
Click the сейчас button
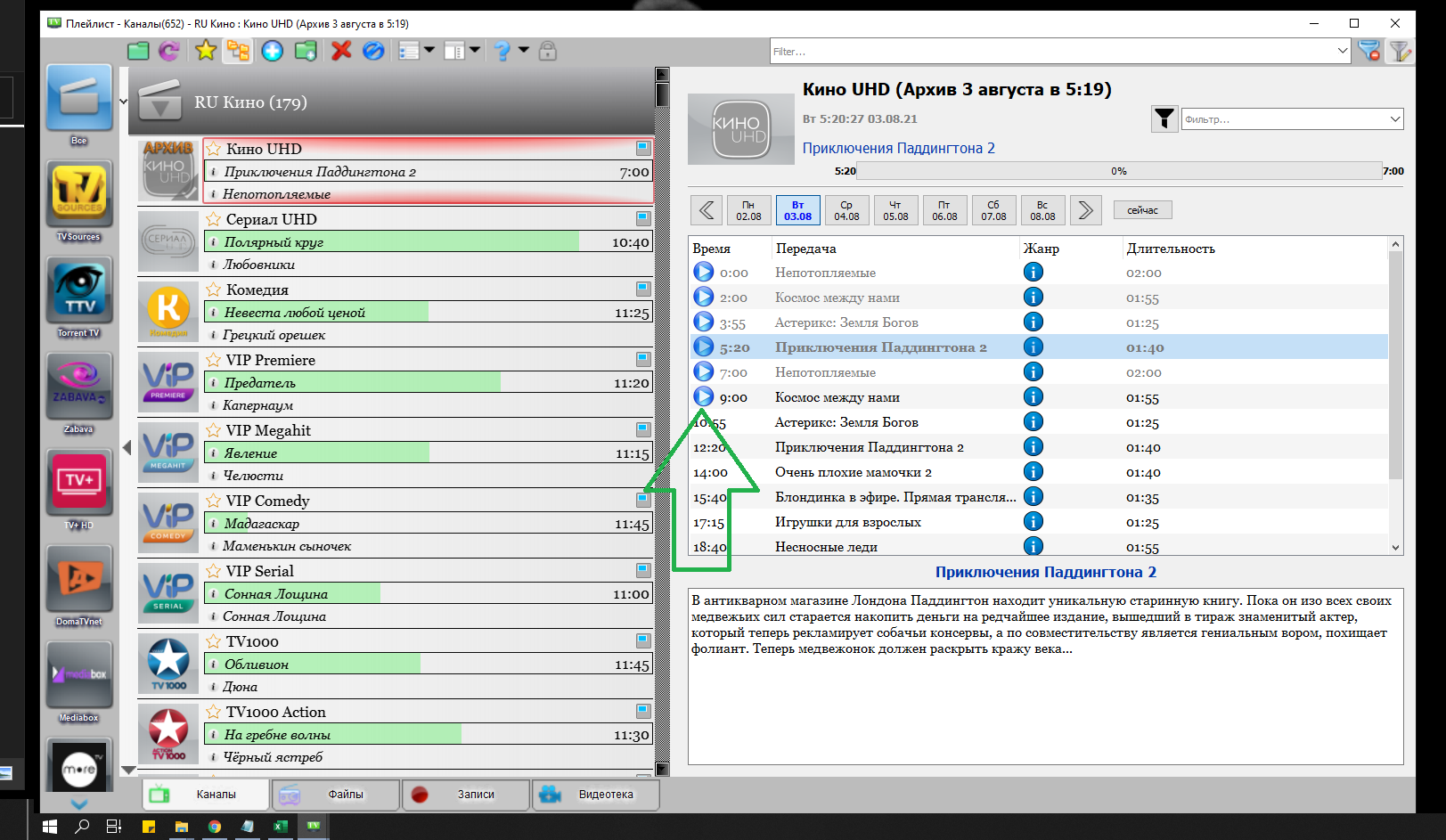(x=1142, y=210)
